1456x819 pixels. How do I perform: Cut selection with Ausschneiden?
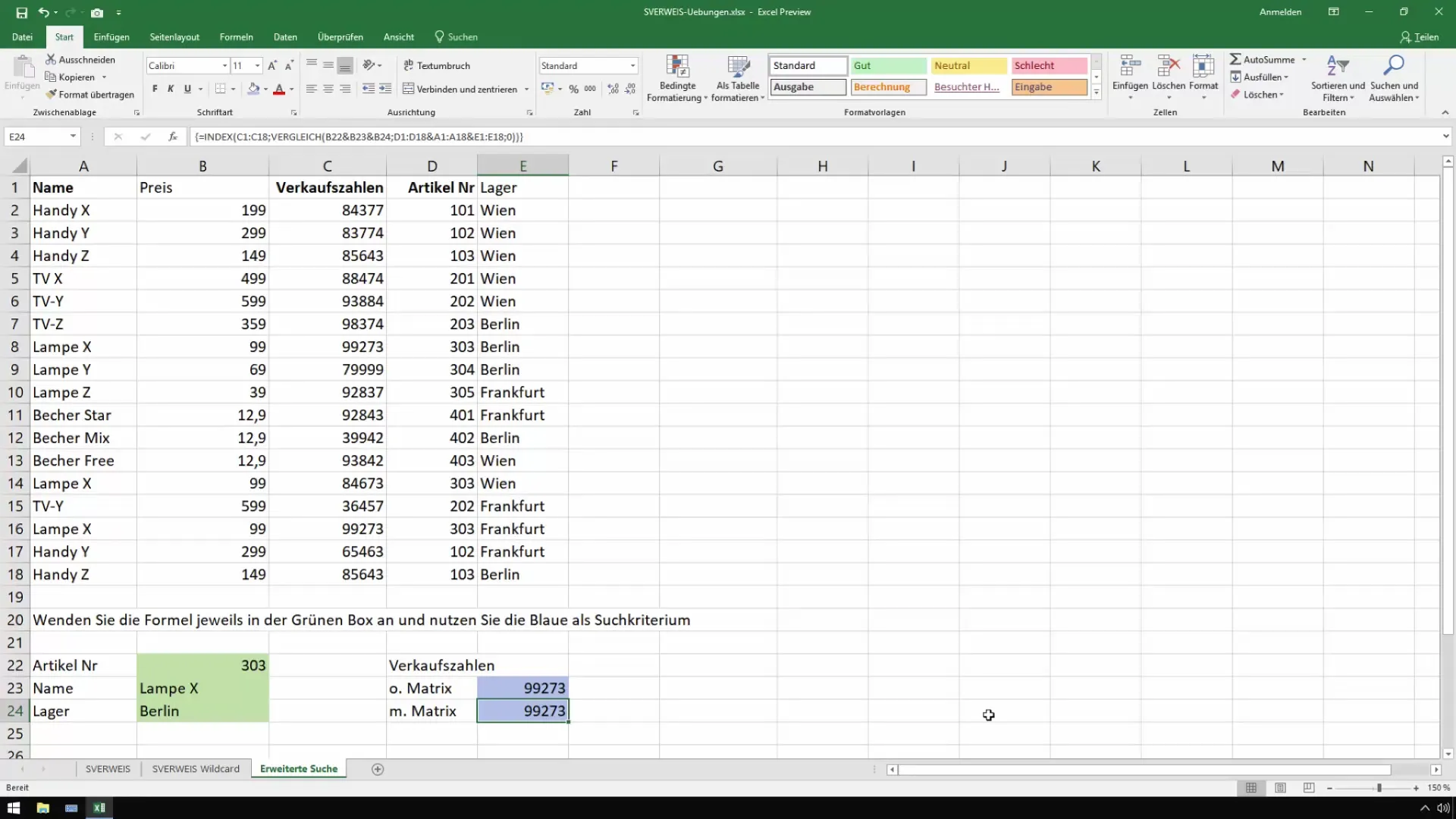coord(80,59)
